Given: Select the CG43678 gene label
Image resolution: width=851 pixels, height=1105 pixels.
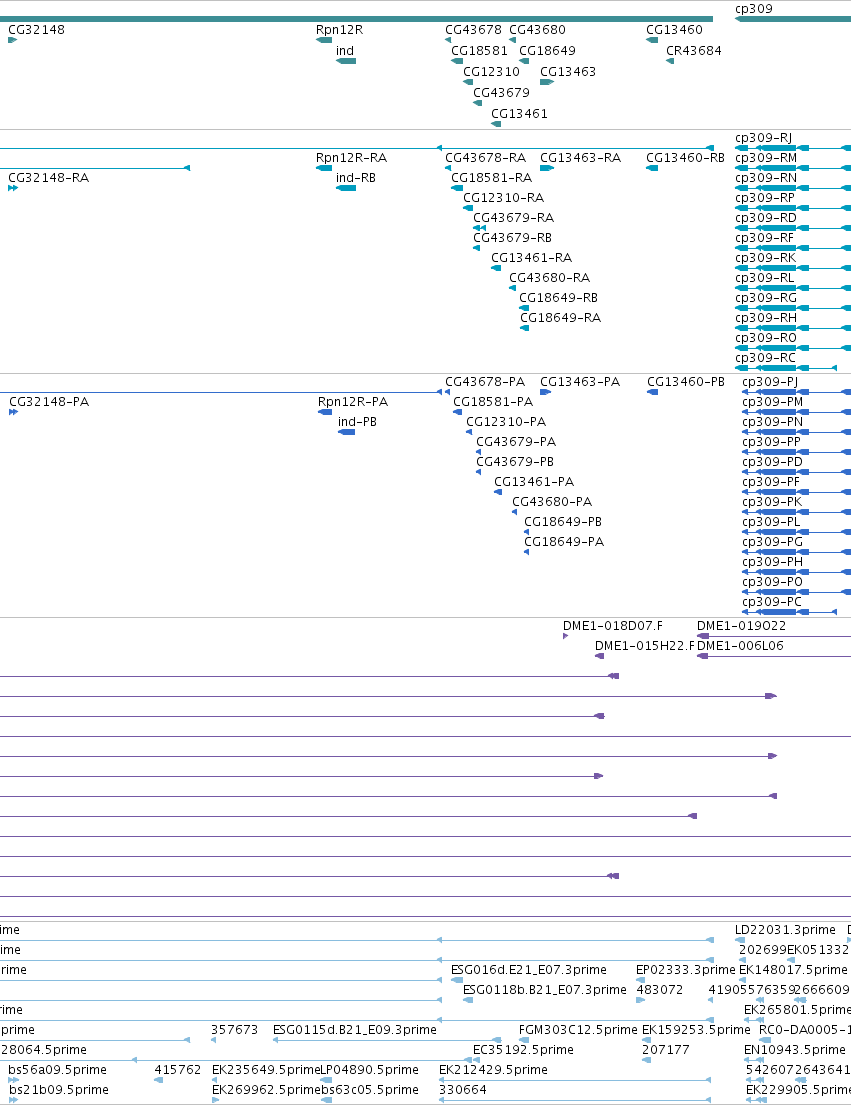Looking at the screenshot, I should click(x=473, y=30).
